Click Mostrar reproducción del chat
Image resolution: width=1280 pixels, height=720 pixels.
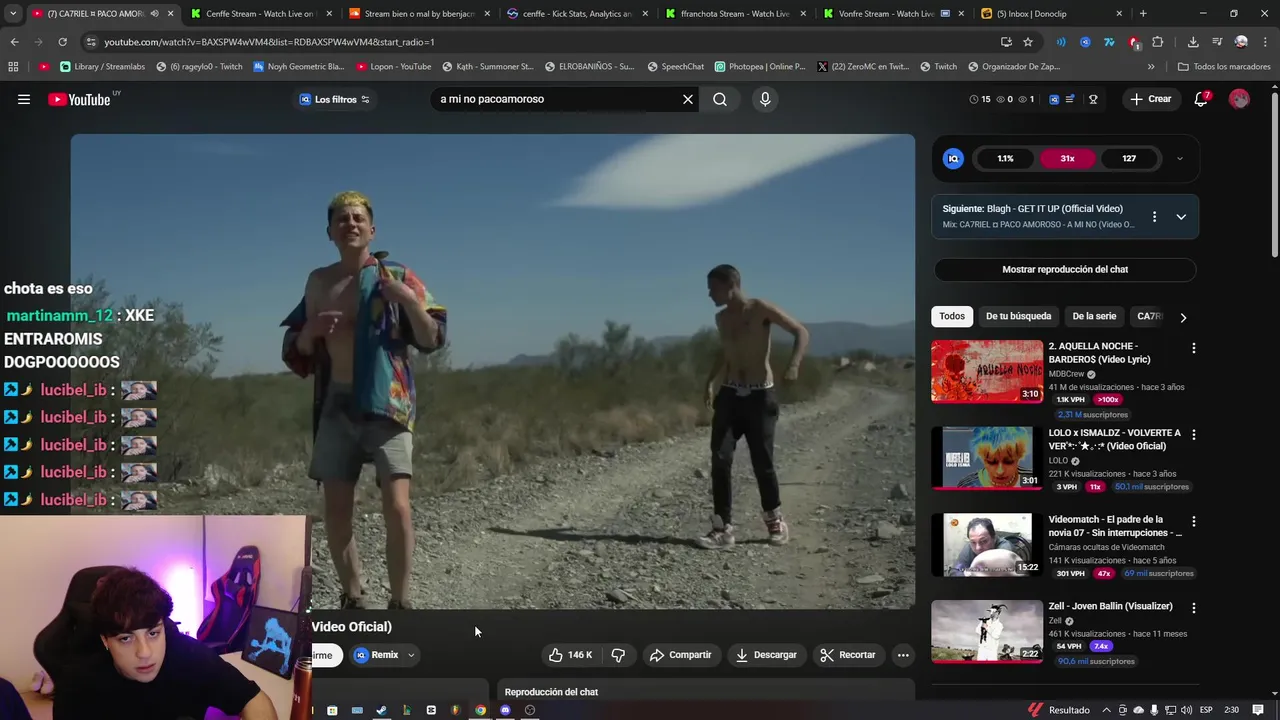[x=1065, y=269]
